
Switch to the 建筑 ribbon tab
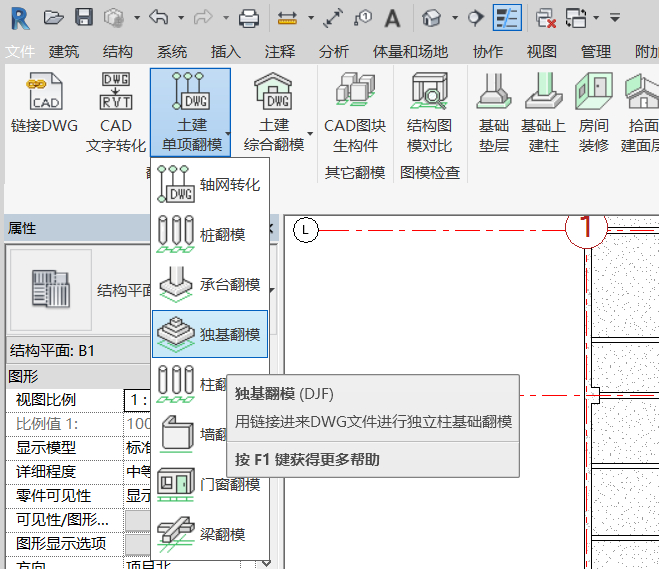coord(64,52)
